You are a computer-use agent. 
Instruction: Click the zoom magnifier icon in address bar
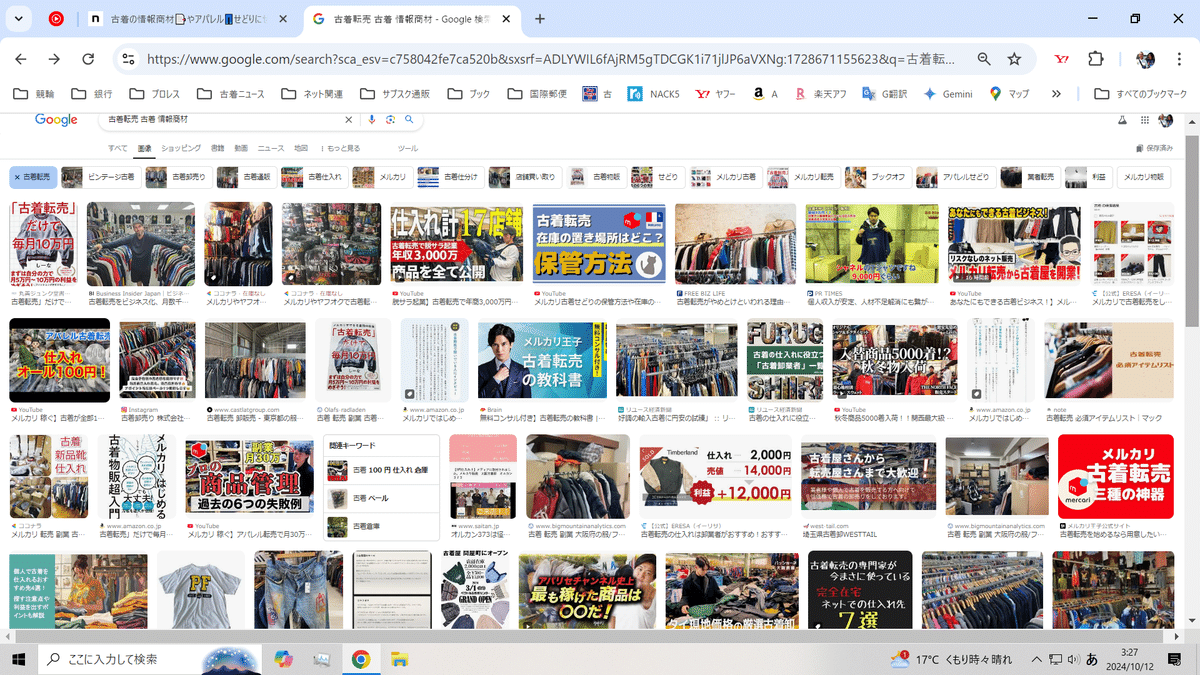tap(984, 59)
